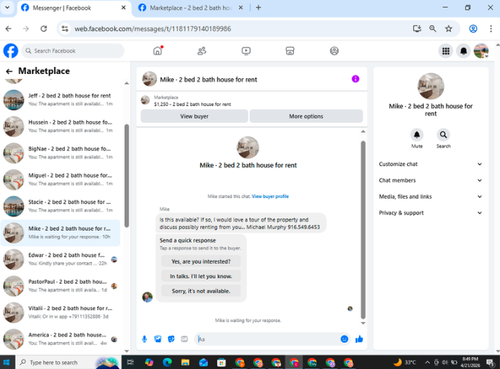Open Miguel's house for rent chat

[x=61, y=180]
